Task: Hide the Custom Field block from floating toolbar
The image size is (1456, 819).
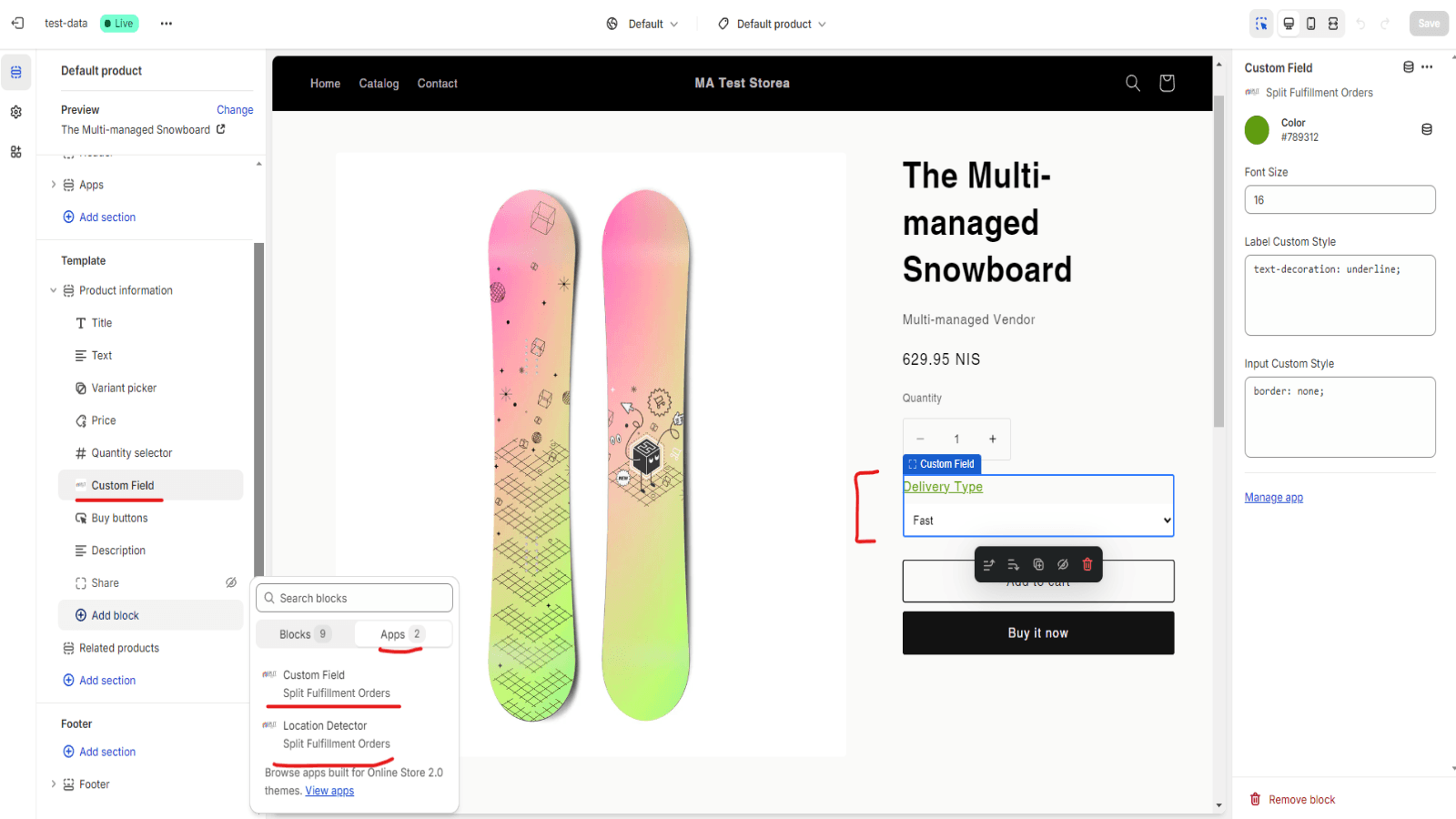Action: click(1063, 565)
